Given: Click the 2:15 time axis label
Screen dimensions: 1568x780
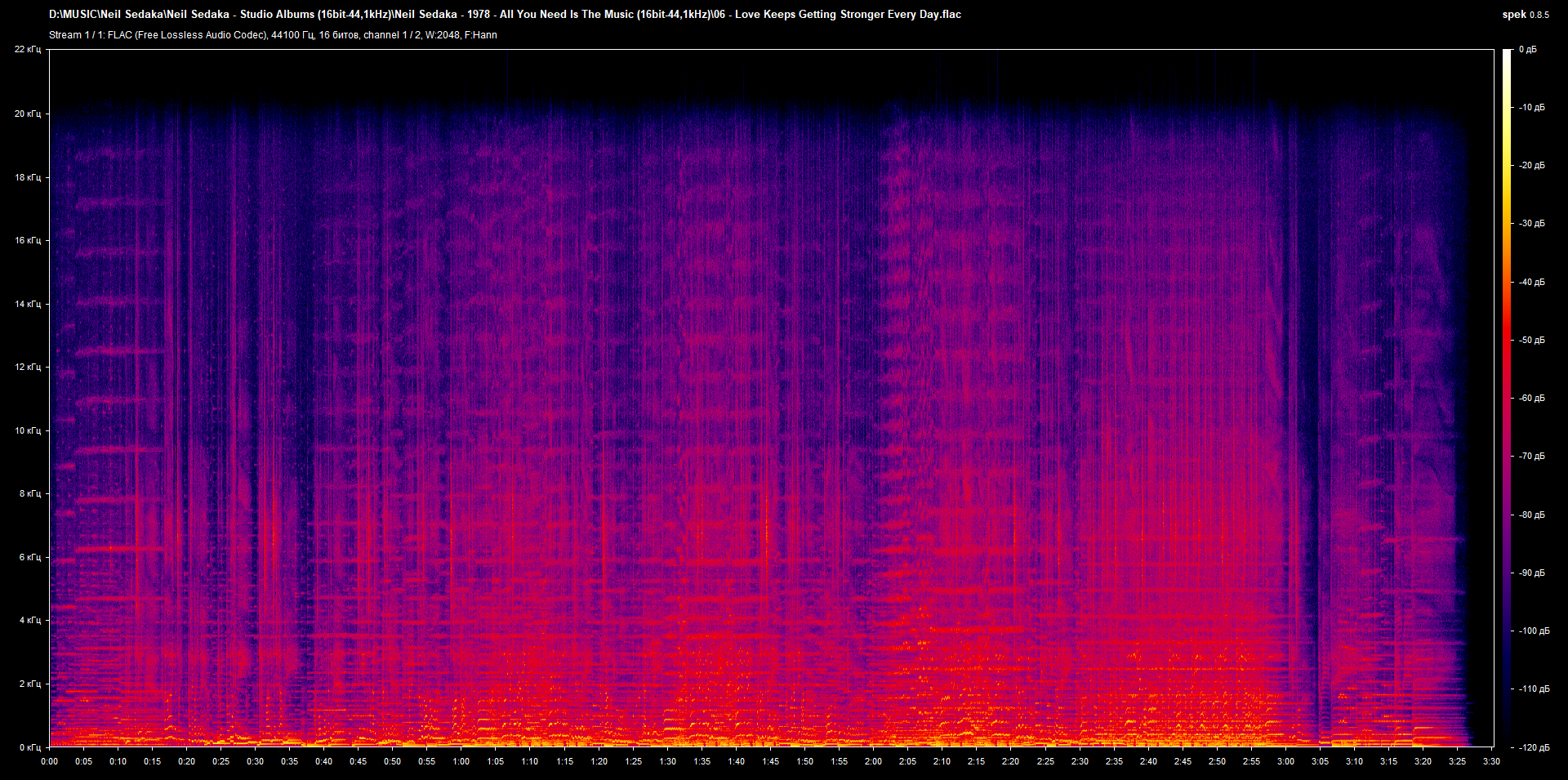Looking at the screenshot, I should [x=977, y=761].
